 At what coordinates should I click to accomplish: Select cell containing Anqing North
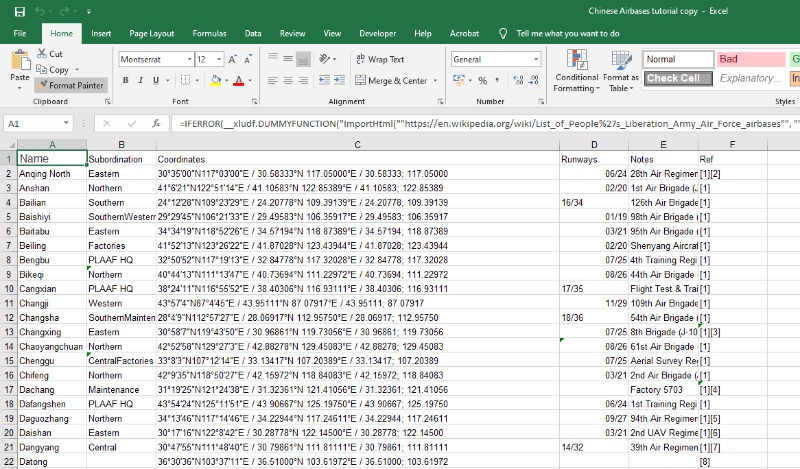[52, 174]
